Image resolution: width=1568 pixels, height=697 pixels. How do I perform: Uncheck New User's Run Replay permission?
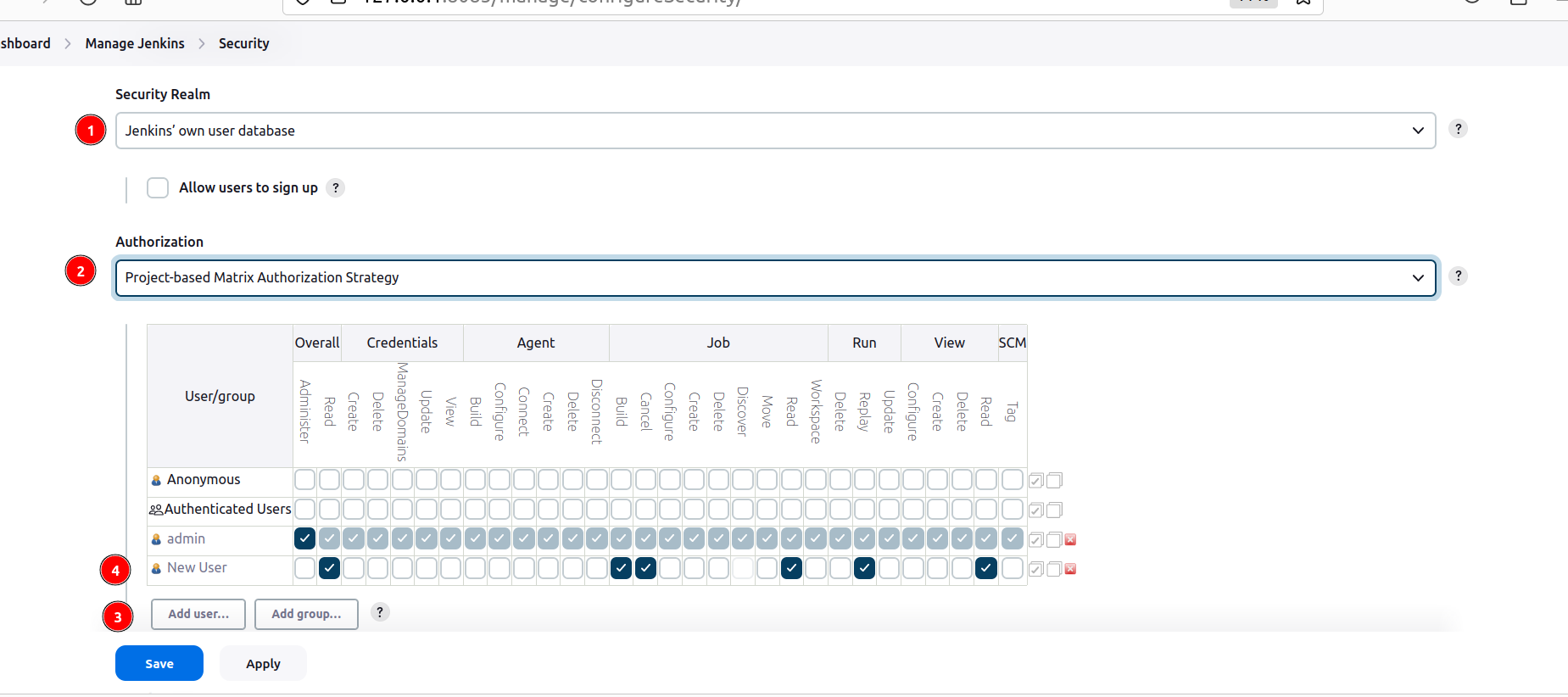864,568
